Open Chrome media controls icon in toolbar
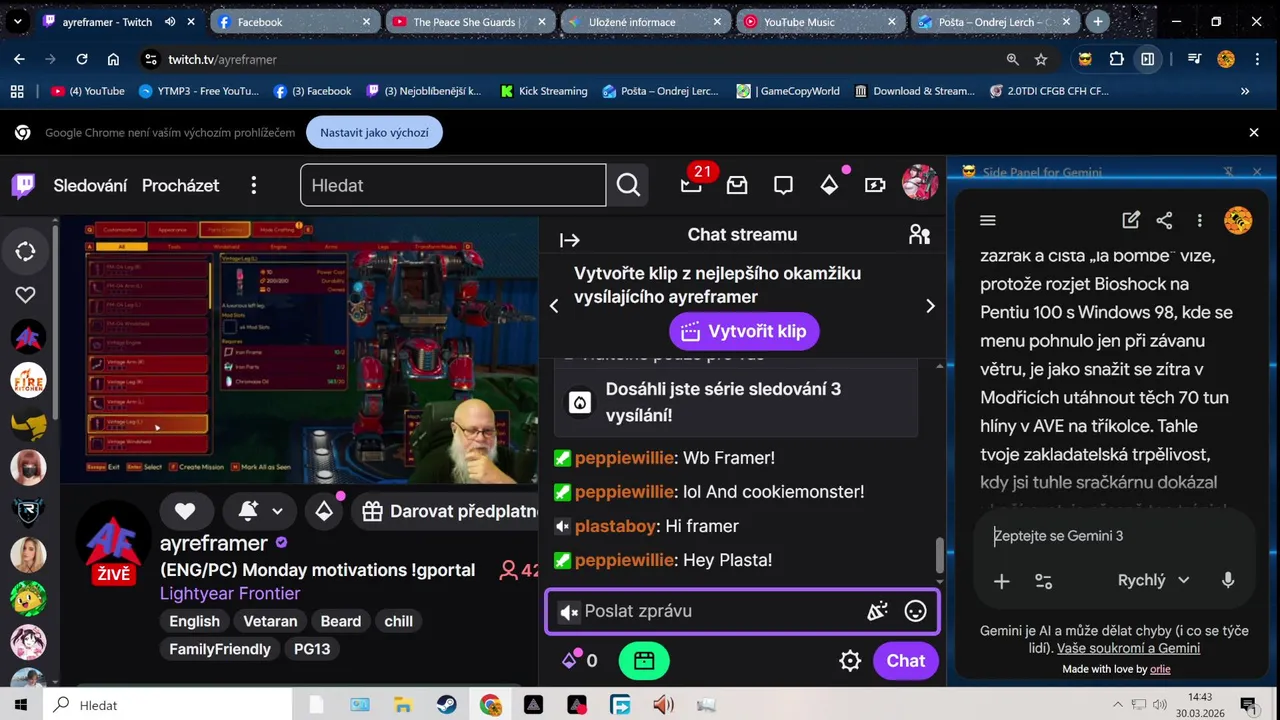The image size is (1280, 720). click(x=1194, y=59)
